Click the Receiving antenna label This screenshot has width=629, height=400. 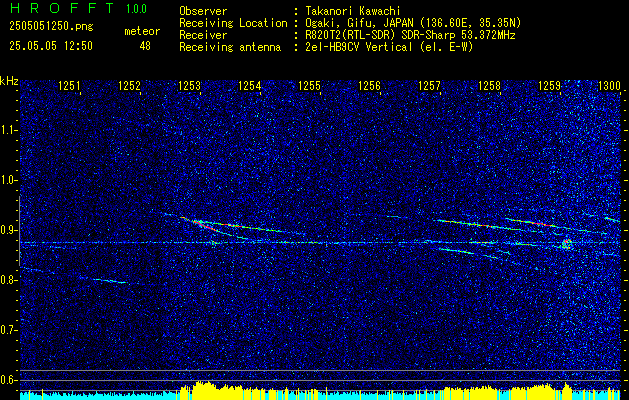click(x=230, y=47)
